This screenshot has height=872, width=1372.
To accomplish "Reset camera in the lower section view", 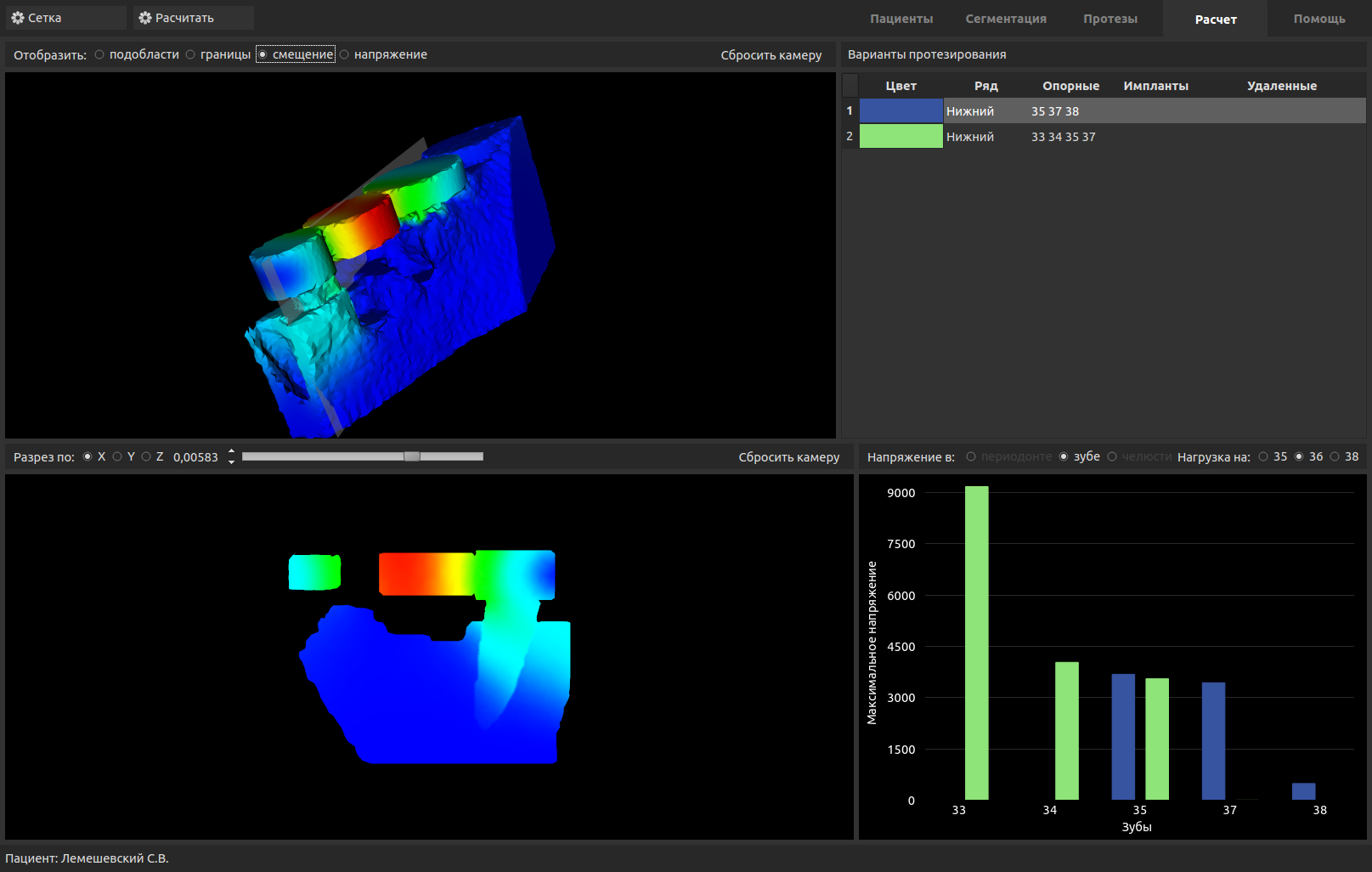I will pyautogui.click(x=788, y=457).
